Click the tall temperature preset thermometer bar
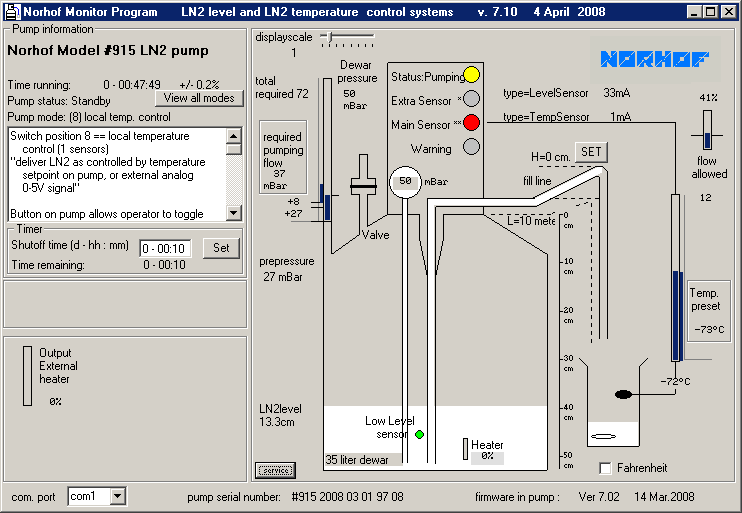This screenshot has height=513, width=742. click(x=677, y=278)
